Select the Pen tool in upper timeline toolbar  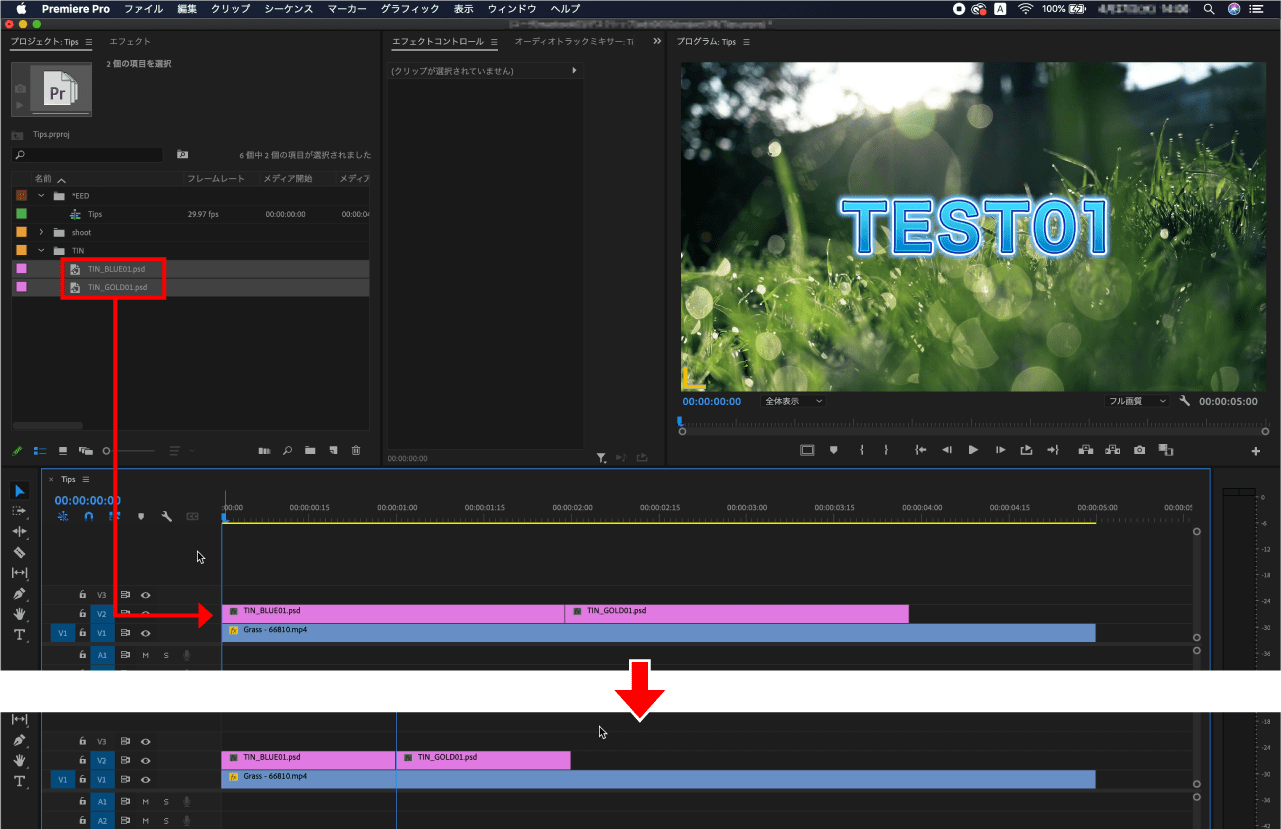coord(19,594)
